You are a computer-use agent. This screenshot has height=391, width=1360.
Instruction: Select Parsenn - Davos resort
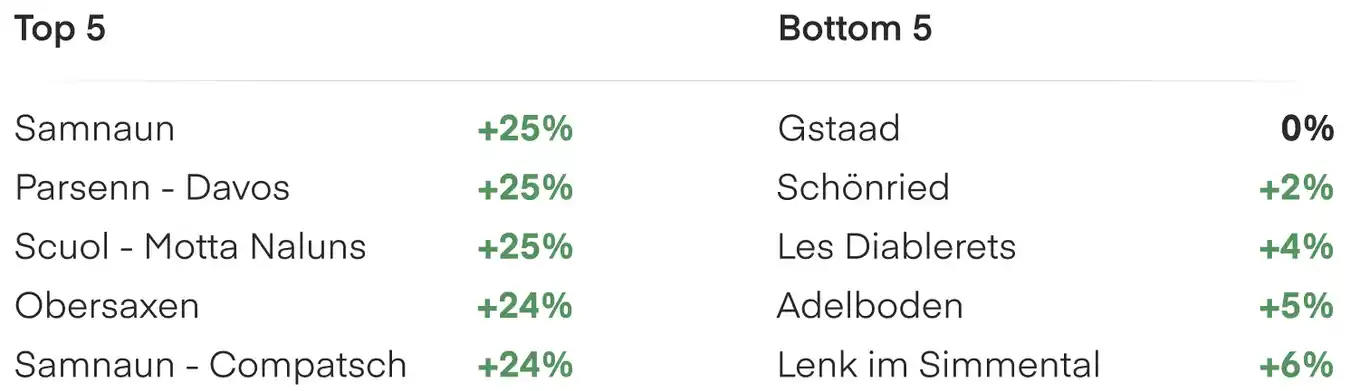pyautogui.click(x=152, y=187)
